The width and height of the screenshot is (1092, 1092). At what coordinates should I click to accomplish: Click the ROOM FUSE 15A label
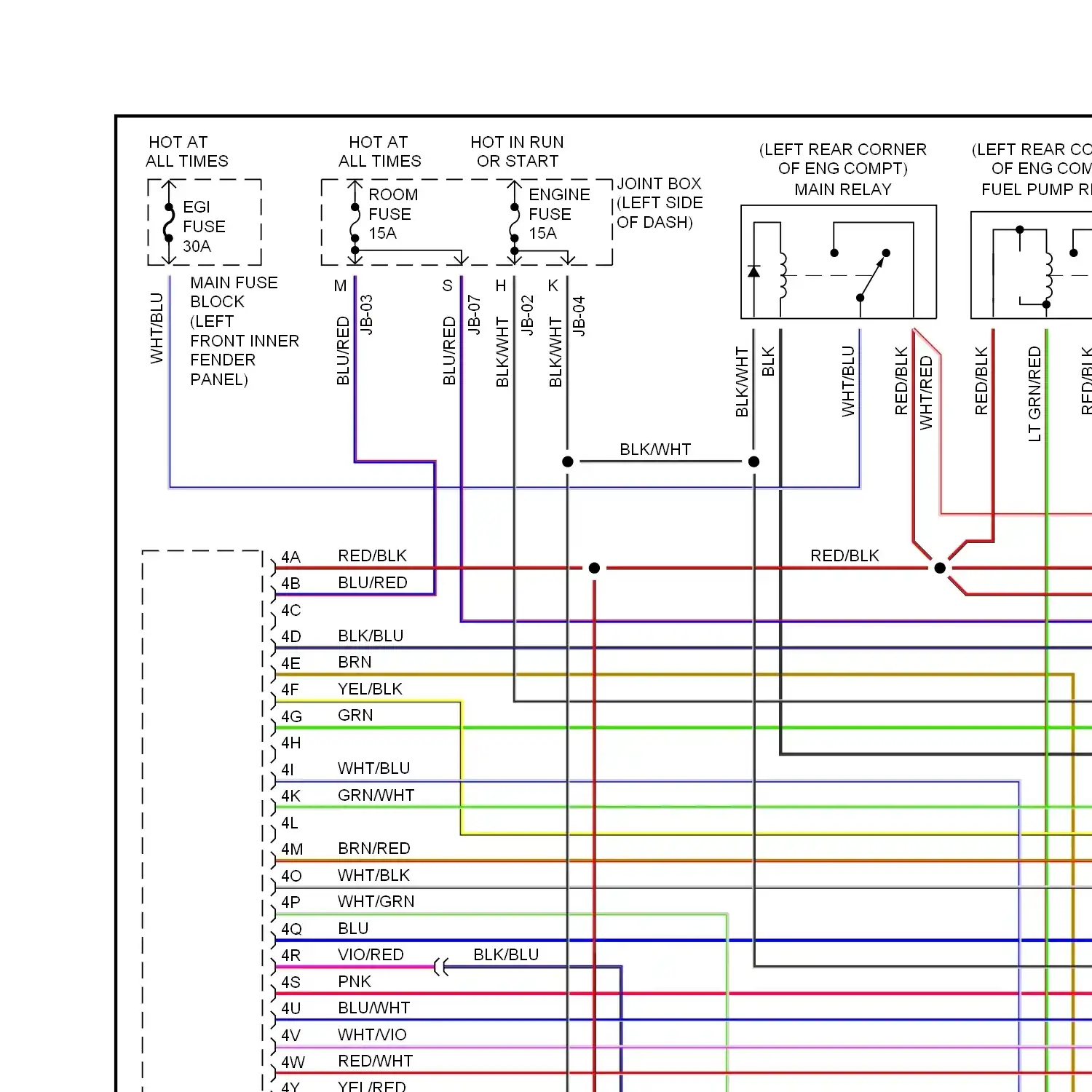point(393,214)
